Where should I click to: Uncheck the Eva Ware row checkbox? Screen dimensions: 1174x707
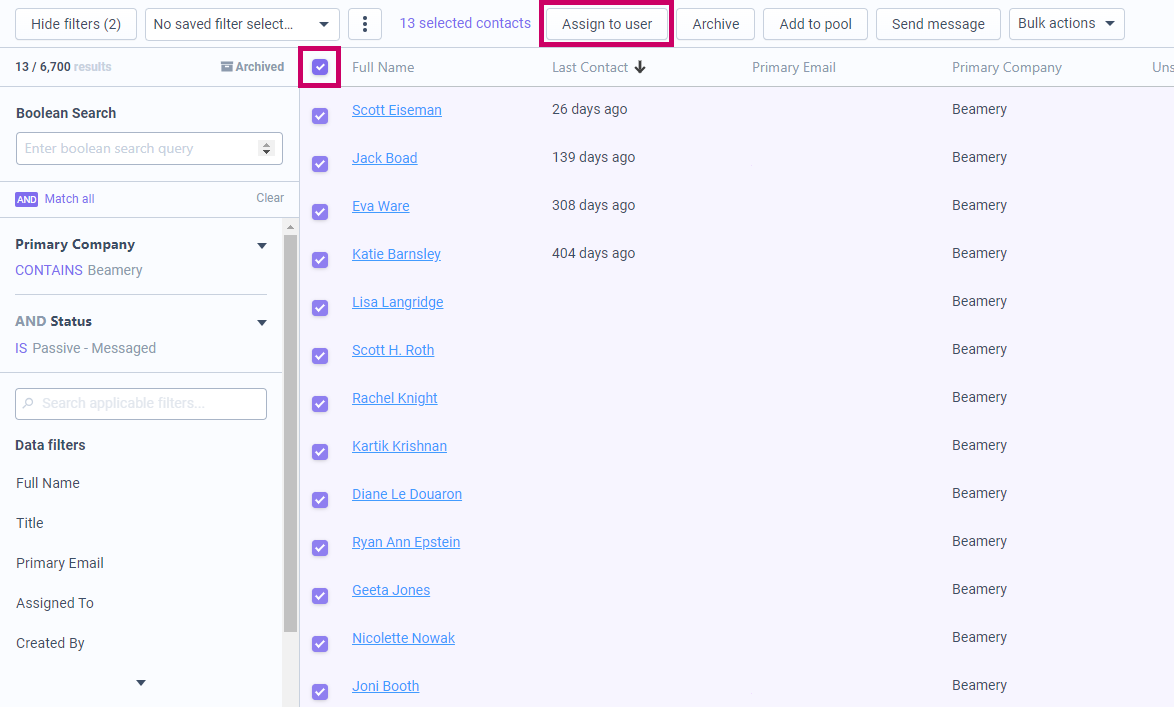320,212
